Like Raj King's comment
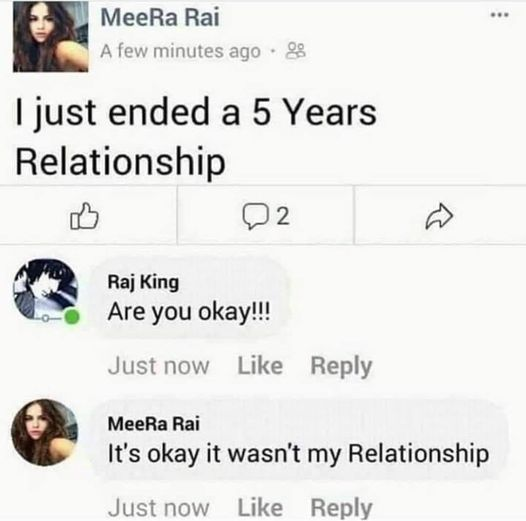The height and width of the screenshot is (521, 526). pos(260,365)
